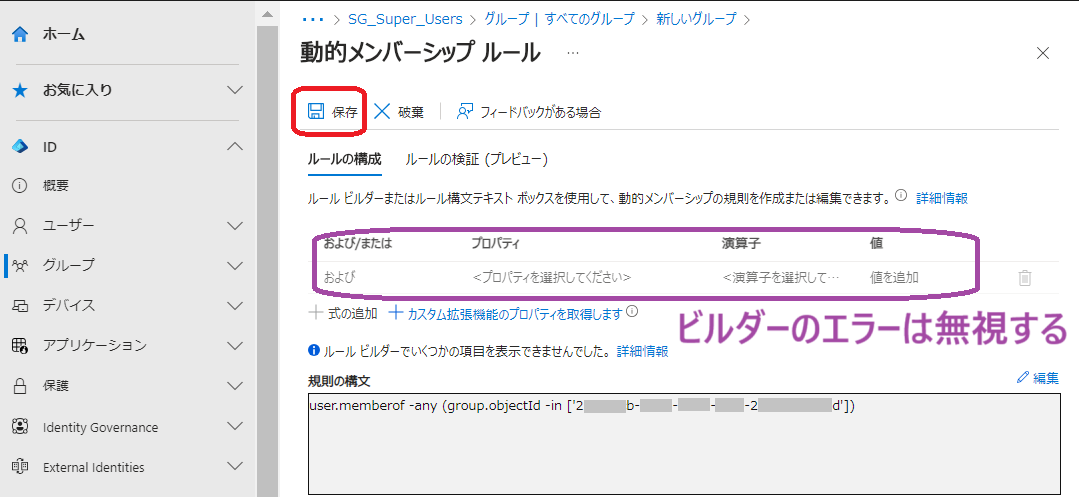Click the sidebar scrollbar up arrow
This screenshot has width=1079, height=497.
tap(268, 14)
